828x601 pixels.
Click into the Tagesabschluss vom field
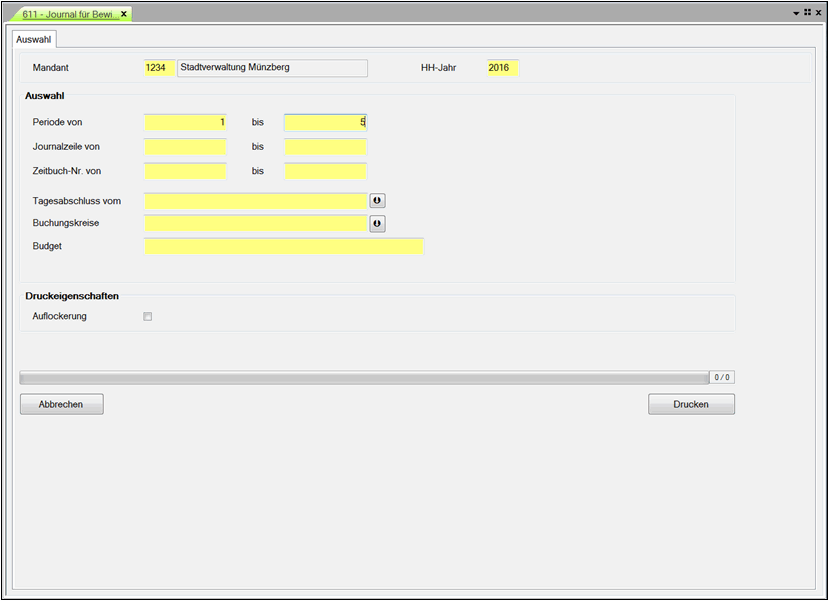(x=255, y=201)
